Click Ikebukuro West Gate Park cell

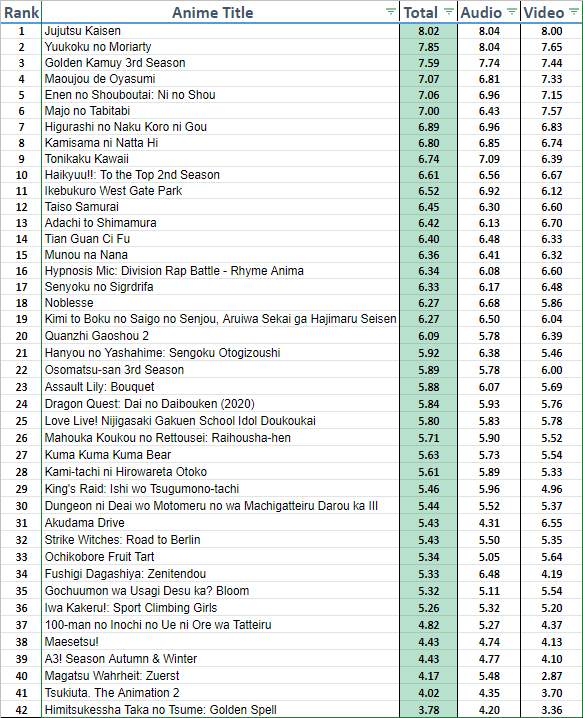point(220,191)
